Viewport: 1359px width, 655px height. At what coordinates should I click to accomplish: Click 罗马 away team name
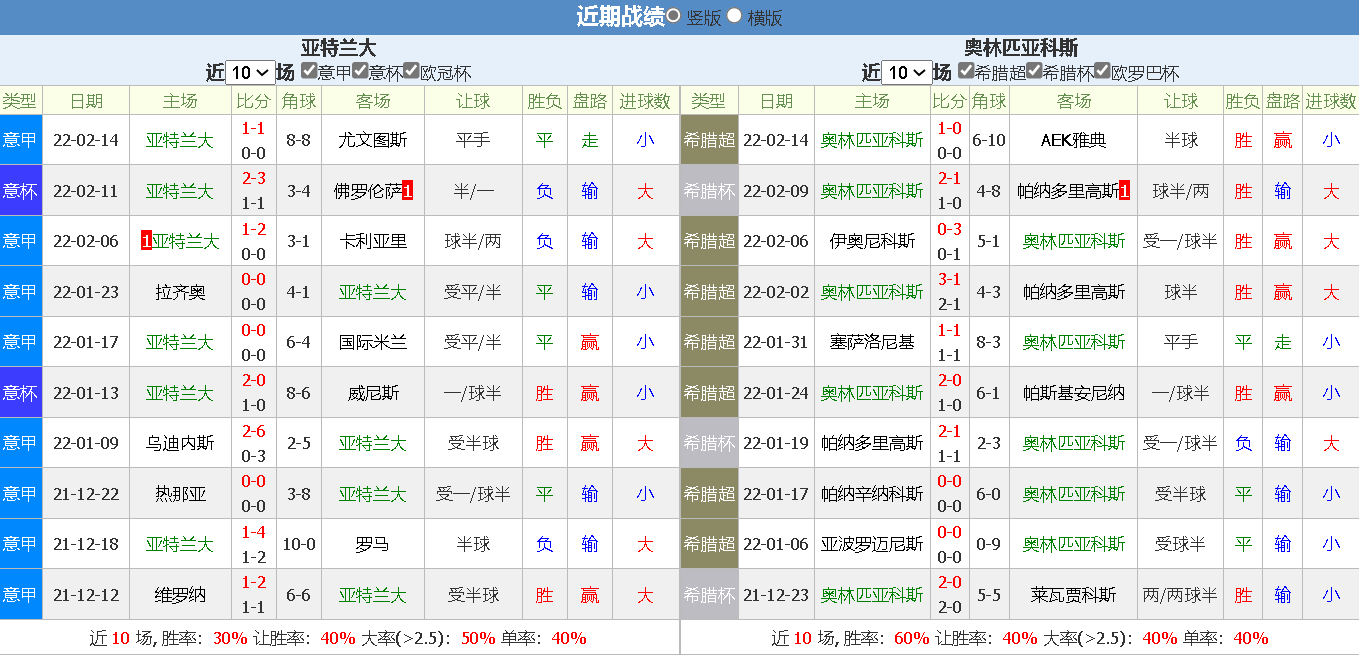click(x=373, y=544)
